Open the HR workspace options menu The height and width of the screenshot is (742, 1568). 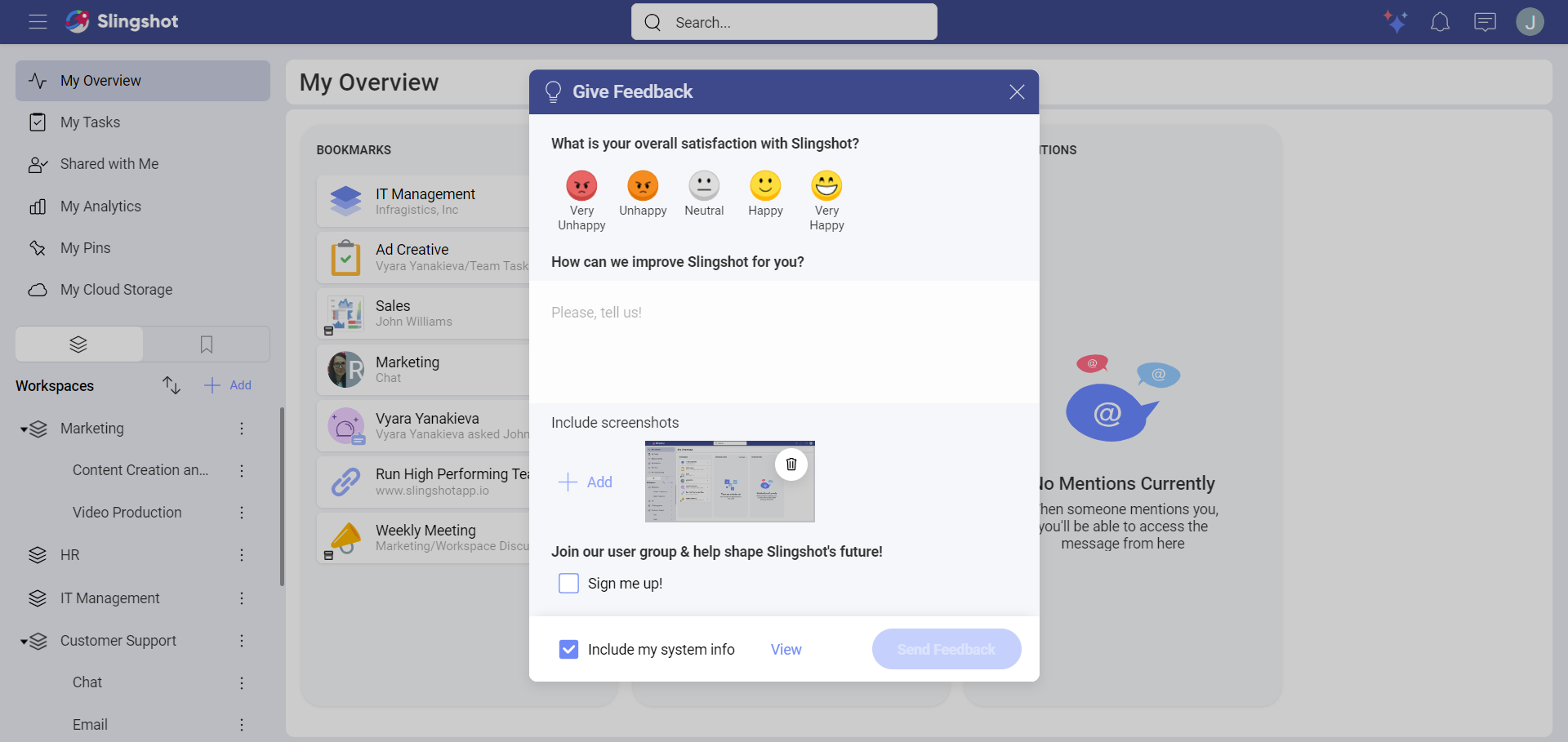coord(242,555)
